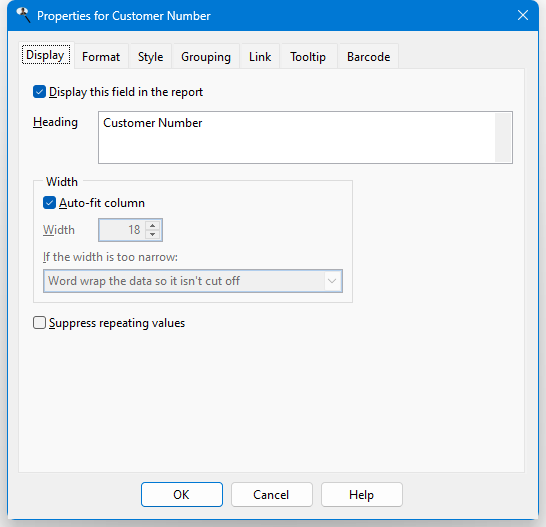
Task: Confirm with the OK button
Action: click(182, 495)
